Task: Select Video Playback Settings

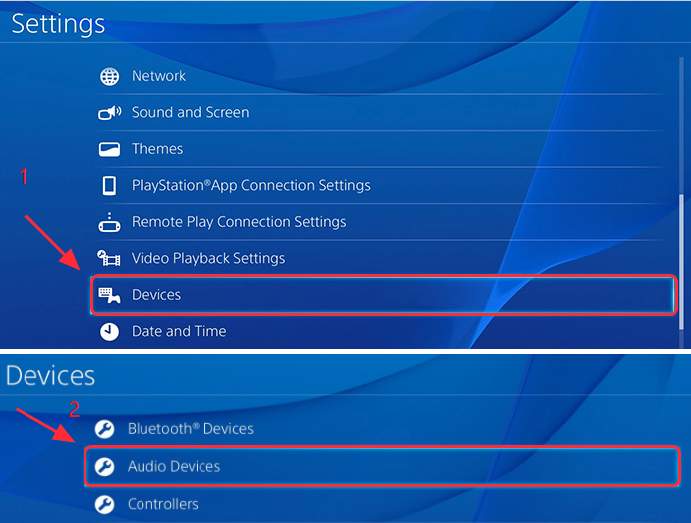Action: 380,258
